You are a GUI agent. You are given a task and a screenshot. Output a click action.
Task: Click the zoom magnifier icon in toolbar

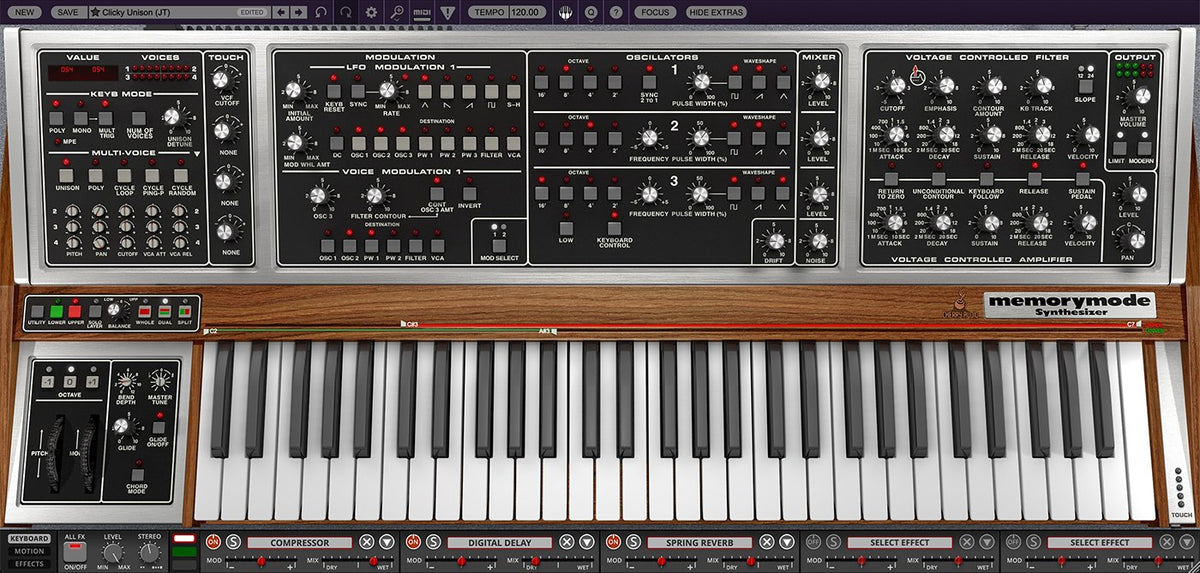(x=397, y=12)
